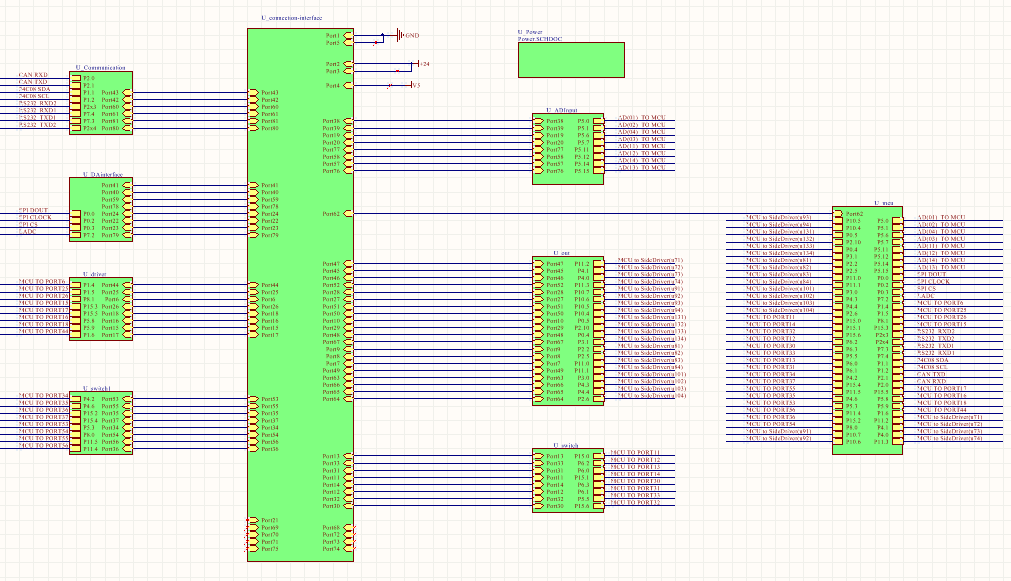Click CAN TXD net label right of U_mcu
The image size is (1011, 581).
click(x=931, y=374)
